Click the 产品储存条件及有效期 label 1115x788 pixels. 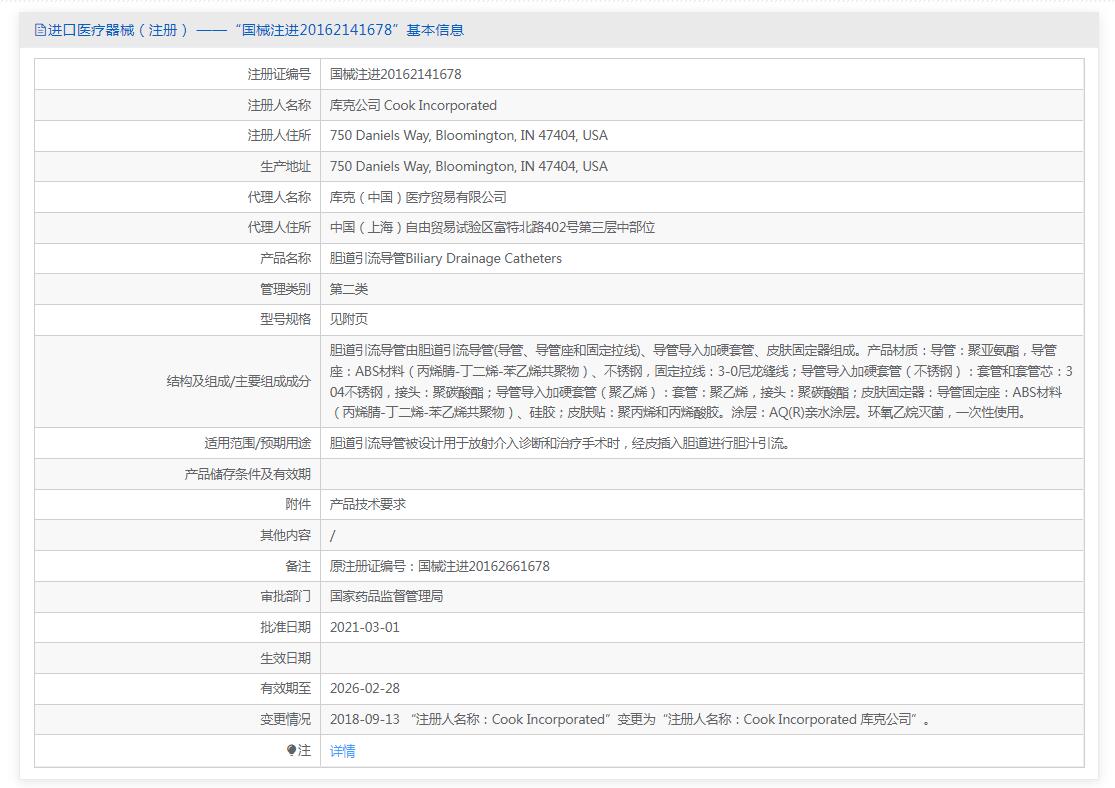[x=247, y=474]
